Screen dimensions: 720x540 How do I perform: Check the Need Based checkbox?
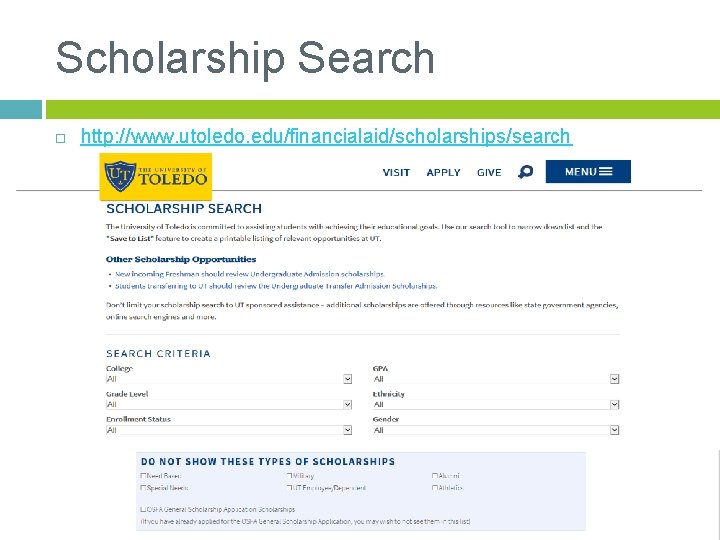[145, 476]
